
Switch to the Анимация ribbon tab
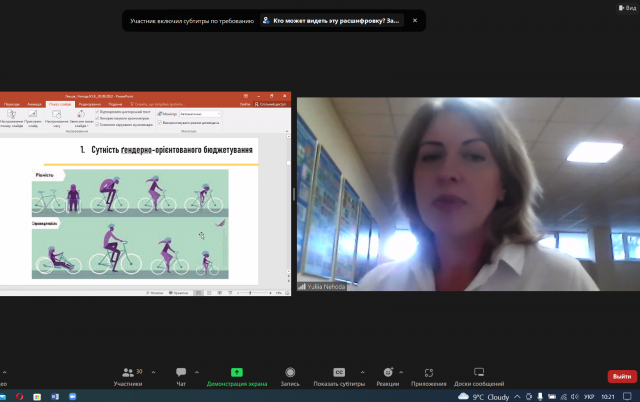coord(36,103)
